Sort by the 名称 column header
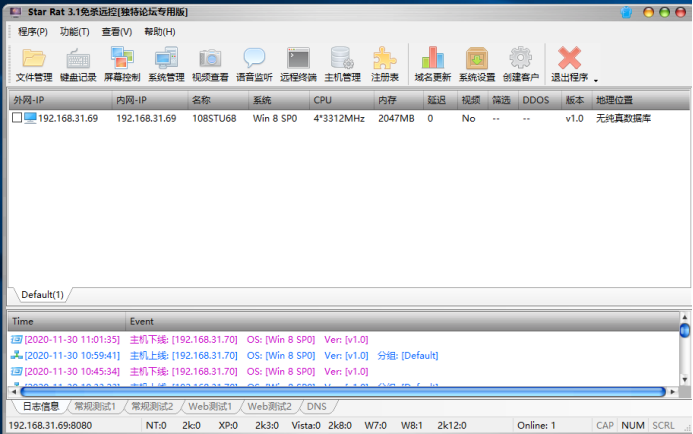 pos(218,100)
